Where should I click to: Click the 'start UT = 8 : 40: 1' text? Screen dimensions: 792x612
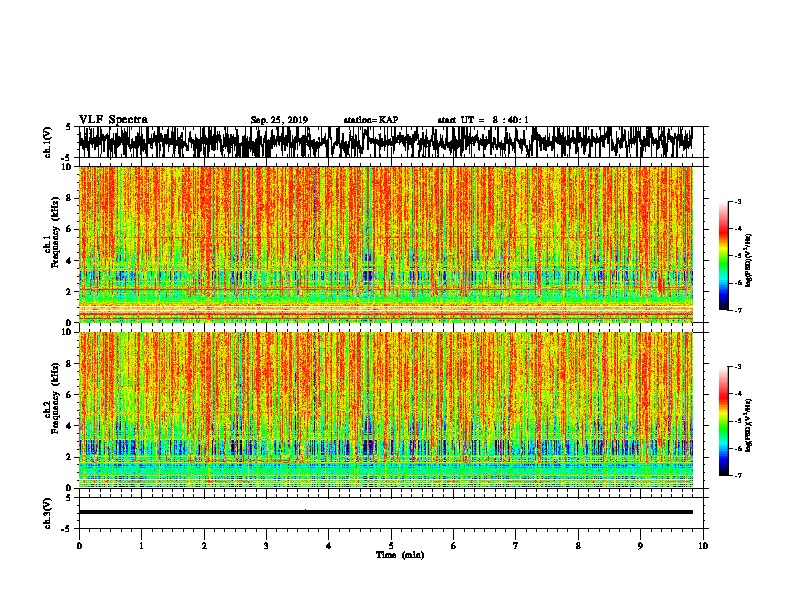[x=483, y=120]
